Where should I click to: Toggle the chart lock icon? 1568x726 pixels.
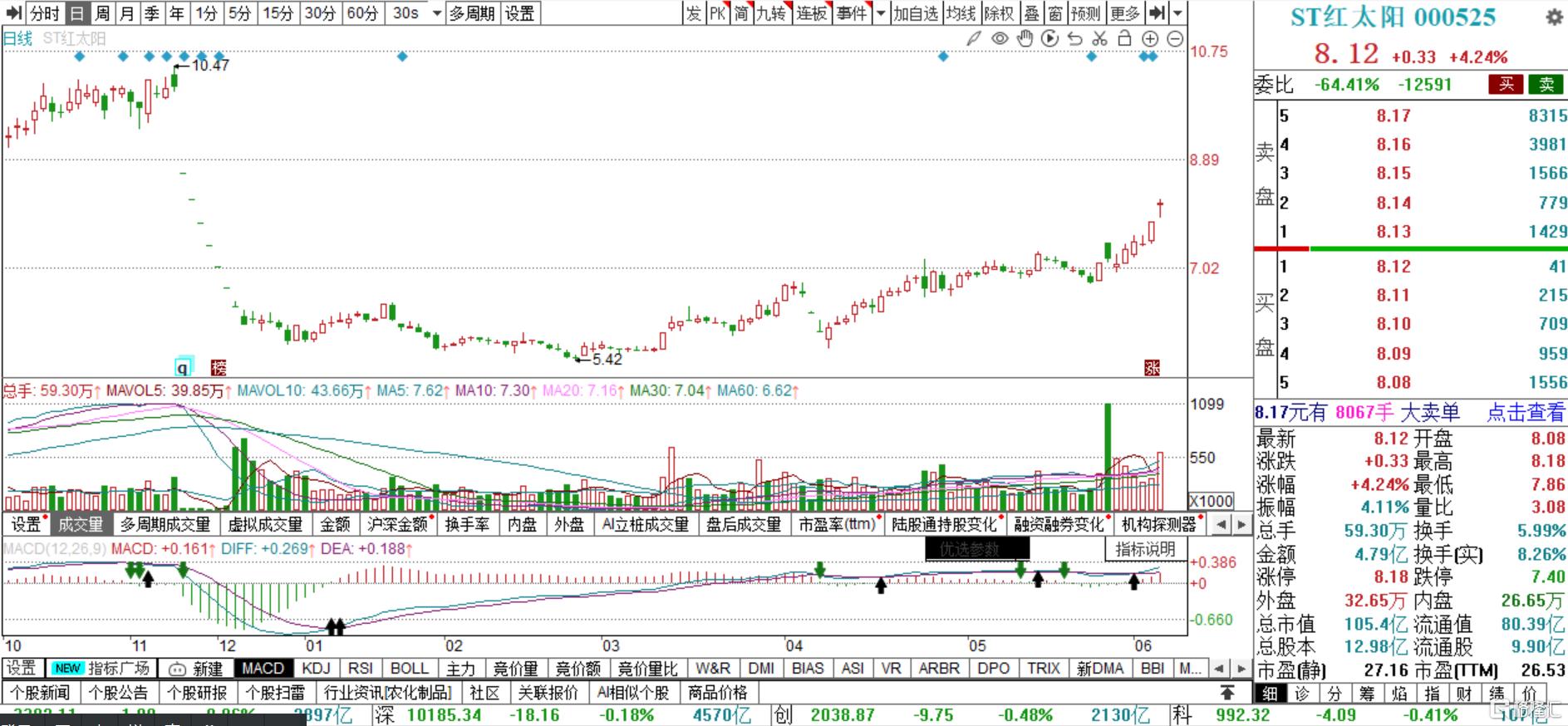pyautogui.click(x=1124, y=38)
